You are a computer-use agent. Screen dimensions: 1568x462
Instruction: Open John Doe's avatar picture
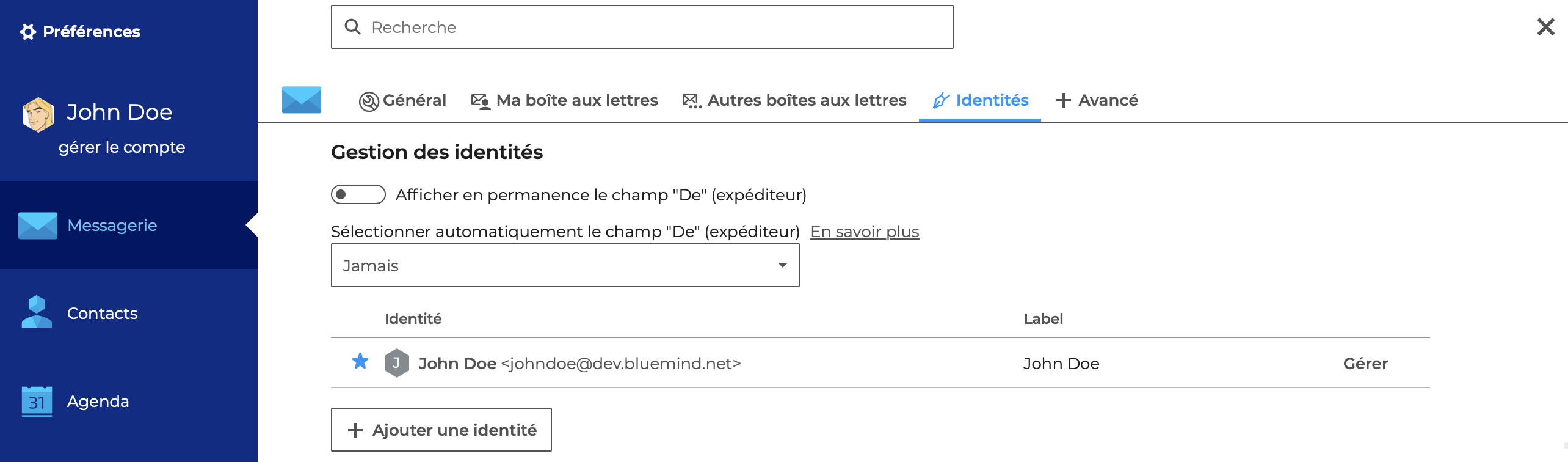point(38,114)
